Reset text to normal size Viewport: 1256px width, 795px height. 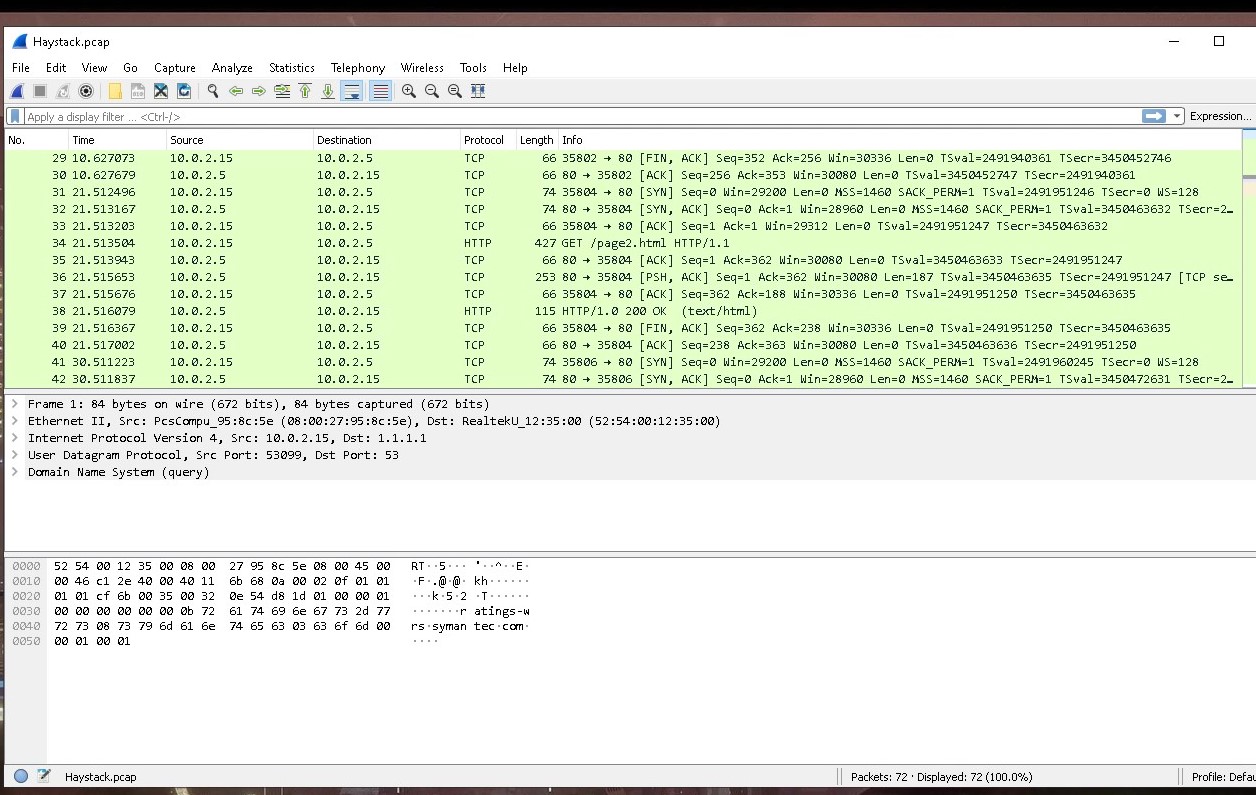click(x=455, y=91)
